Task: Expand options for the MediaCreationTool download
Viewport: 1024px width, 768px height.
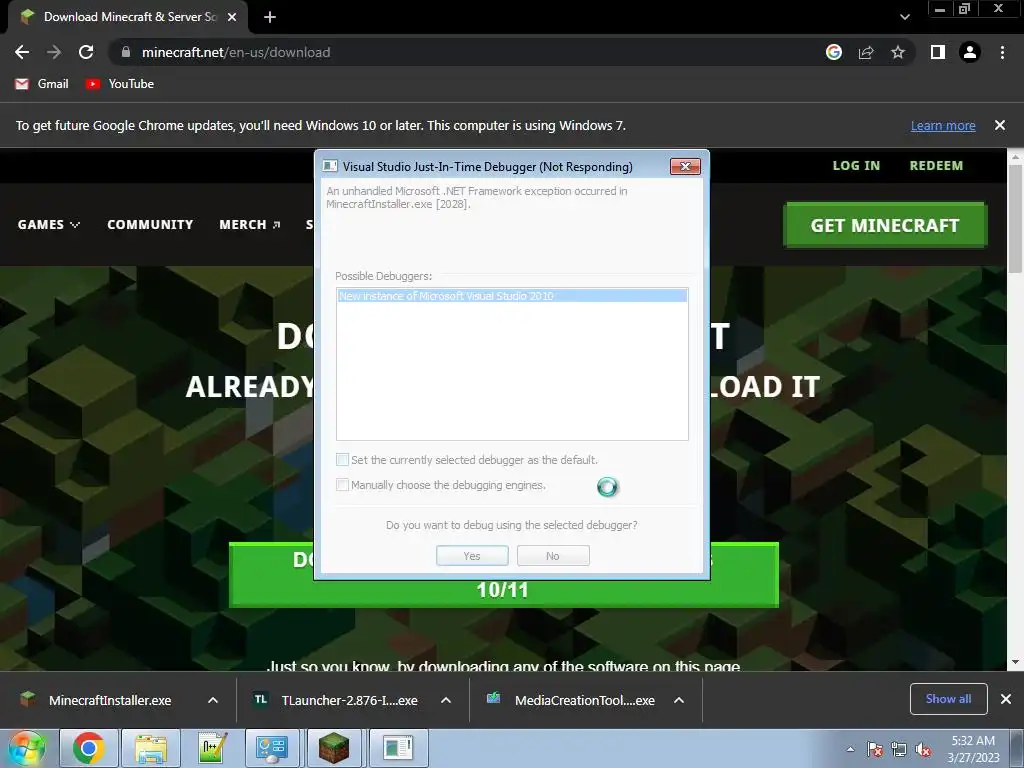Action: [x=679, y=700]
